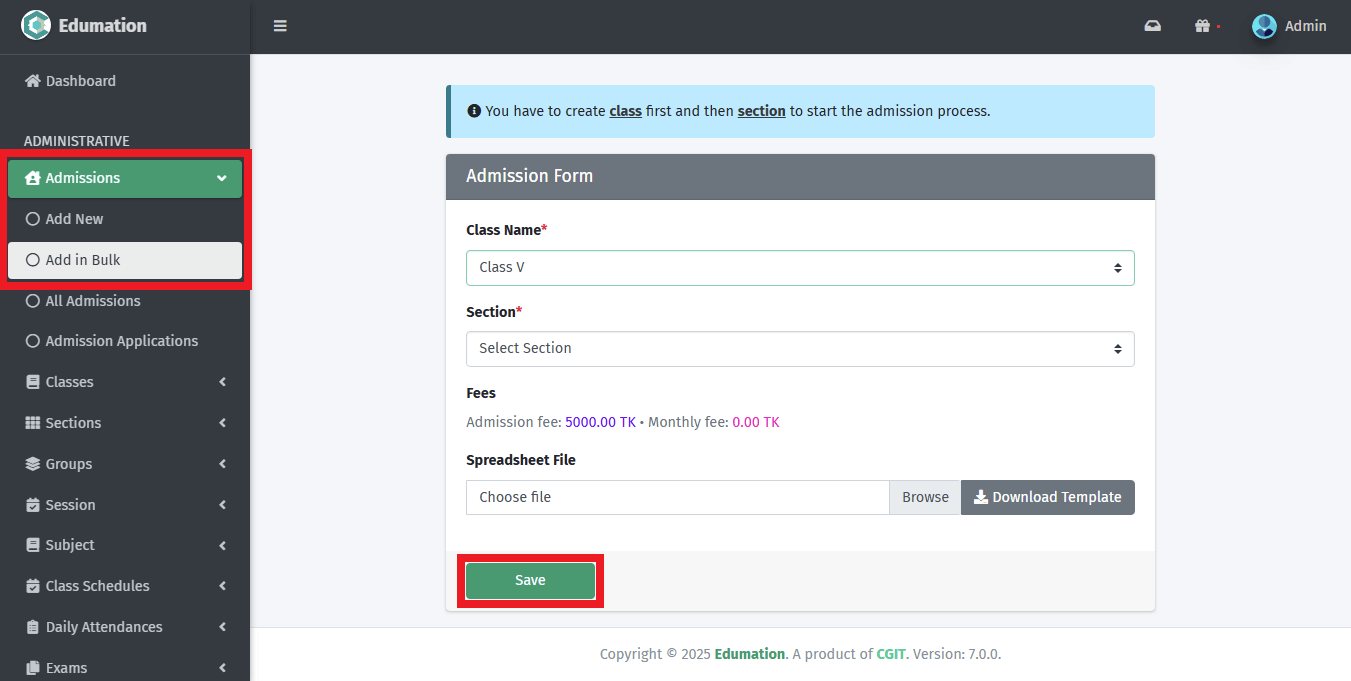The width and height of the screenshot is (1351, 681).
Task: Select the Add New circle option
Action: point(33,219)
